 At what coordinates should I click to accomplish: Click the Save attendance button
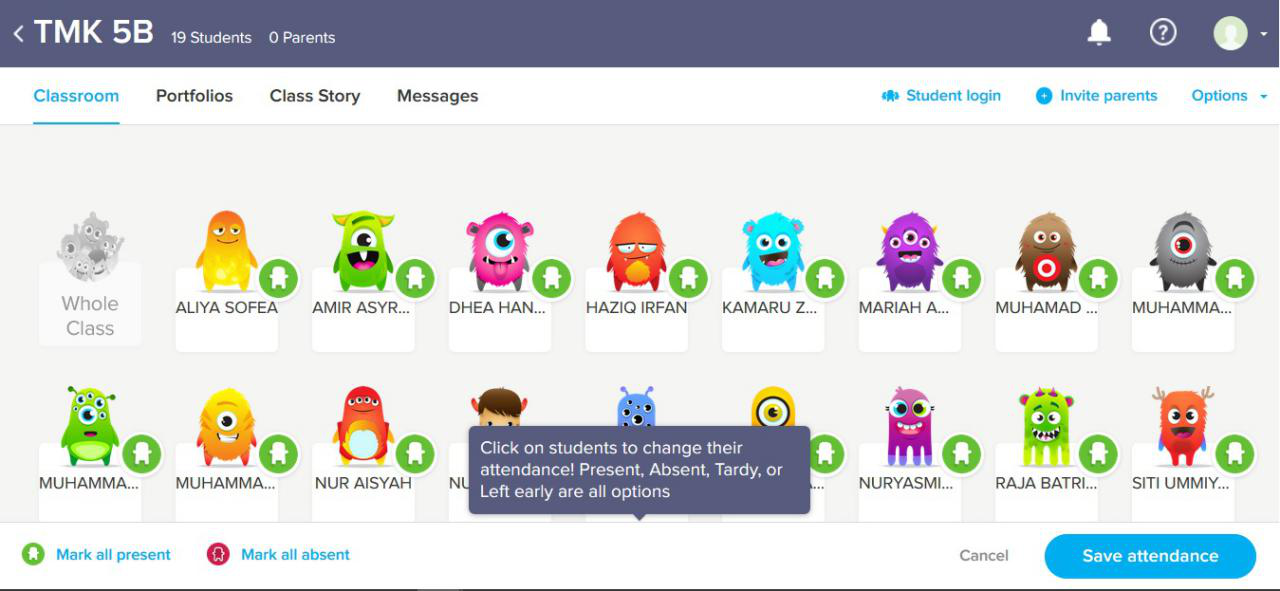pyautogui.click(x=1150, y=556)
